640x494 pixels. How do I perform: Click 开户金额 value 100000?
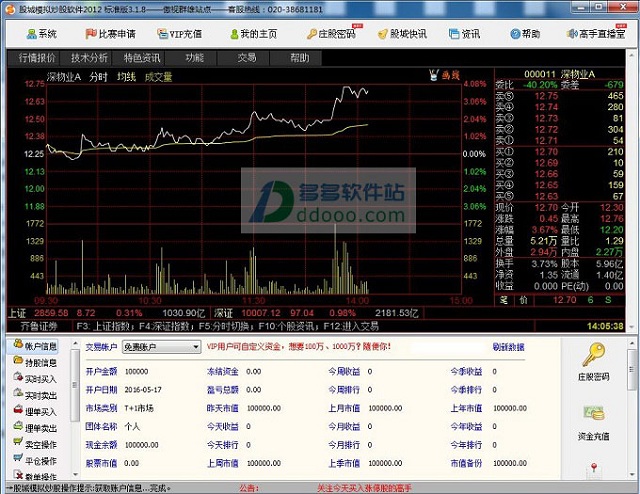click(x=136, y=372)
